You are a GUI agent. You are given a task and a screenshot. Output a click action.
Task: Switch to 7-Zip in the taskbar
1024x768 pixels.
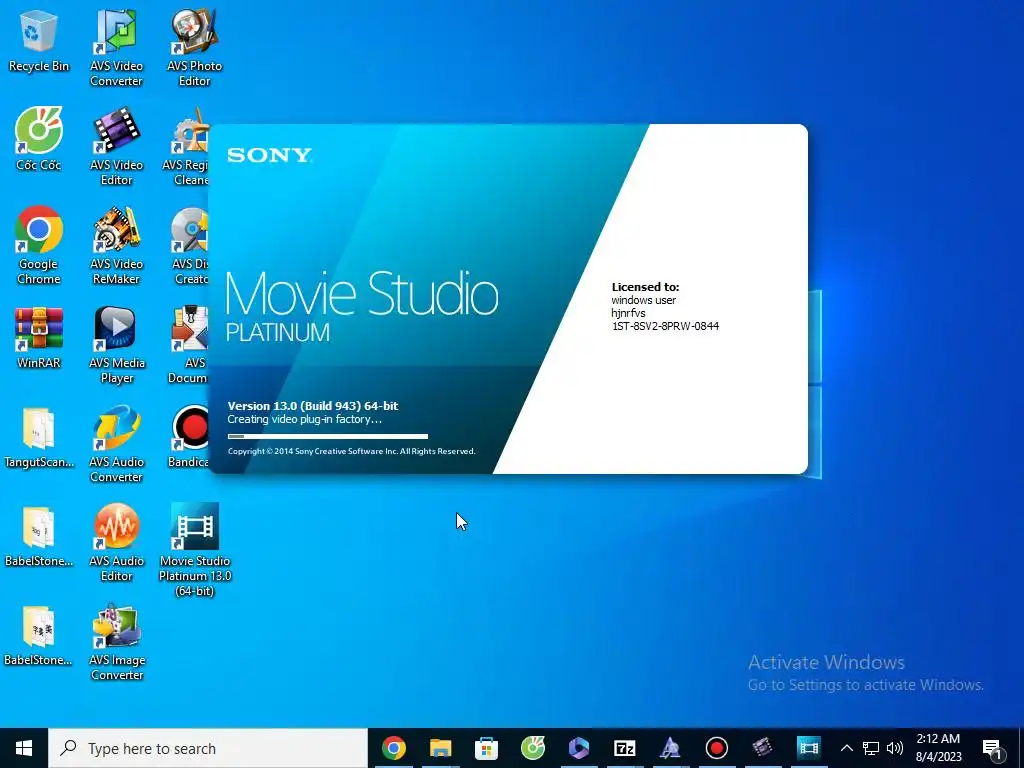click(x=624, y=748)
